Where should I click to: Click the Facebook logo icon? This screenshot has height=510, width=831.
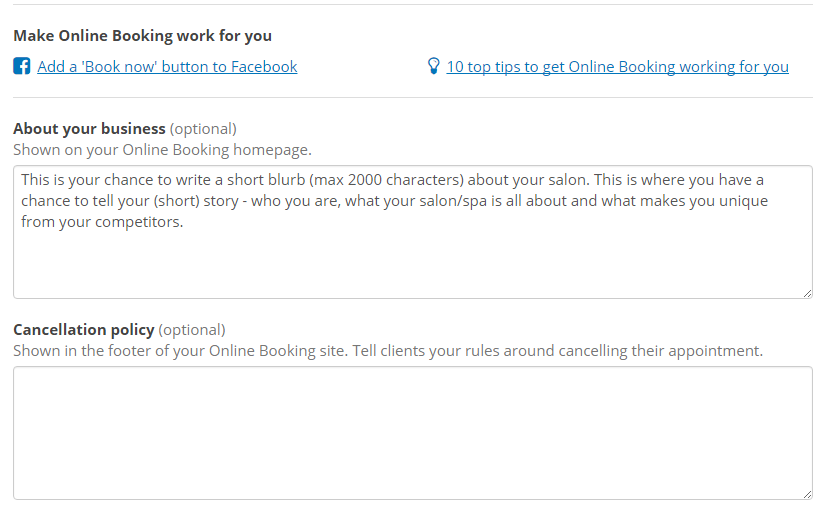[22, 67]
